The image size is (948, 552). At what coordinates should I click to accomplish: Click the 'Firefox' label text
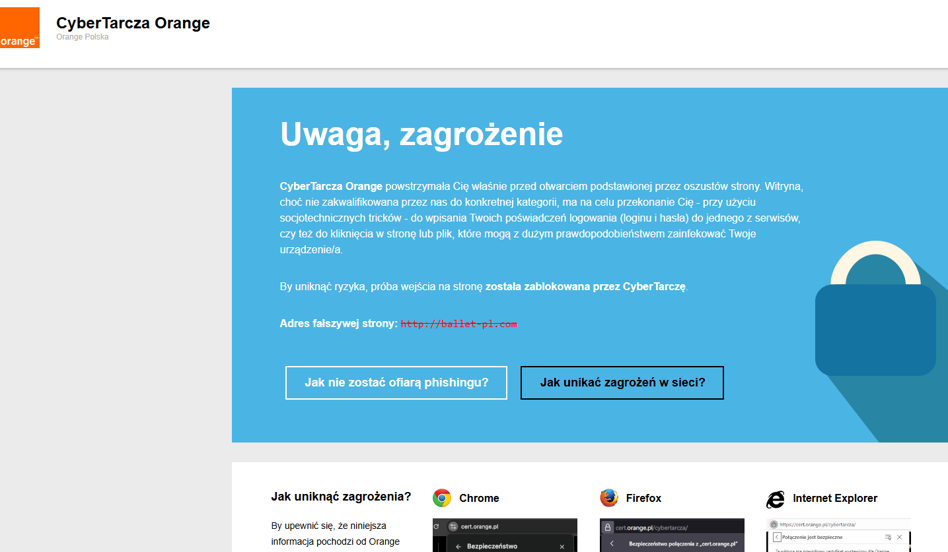[x=643, y=498]
